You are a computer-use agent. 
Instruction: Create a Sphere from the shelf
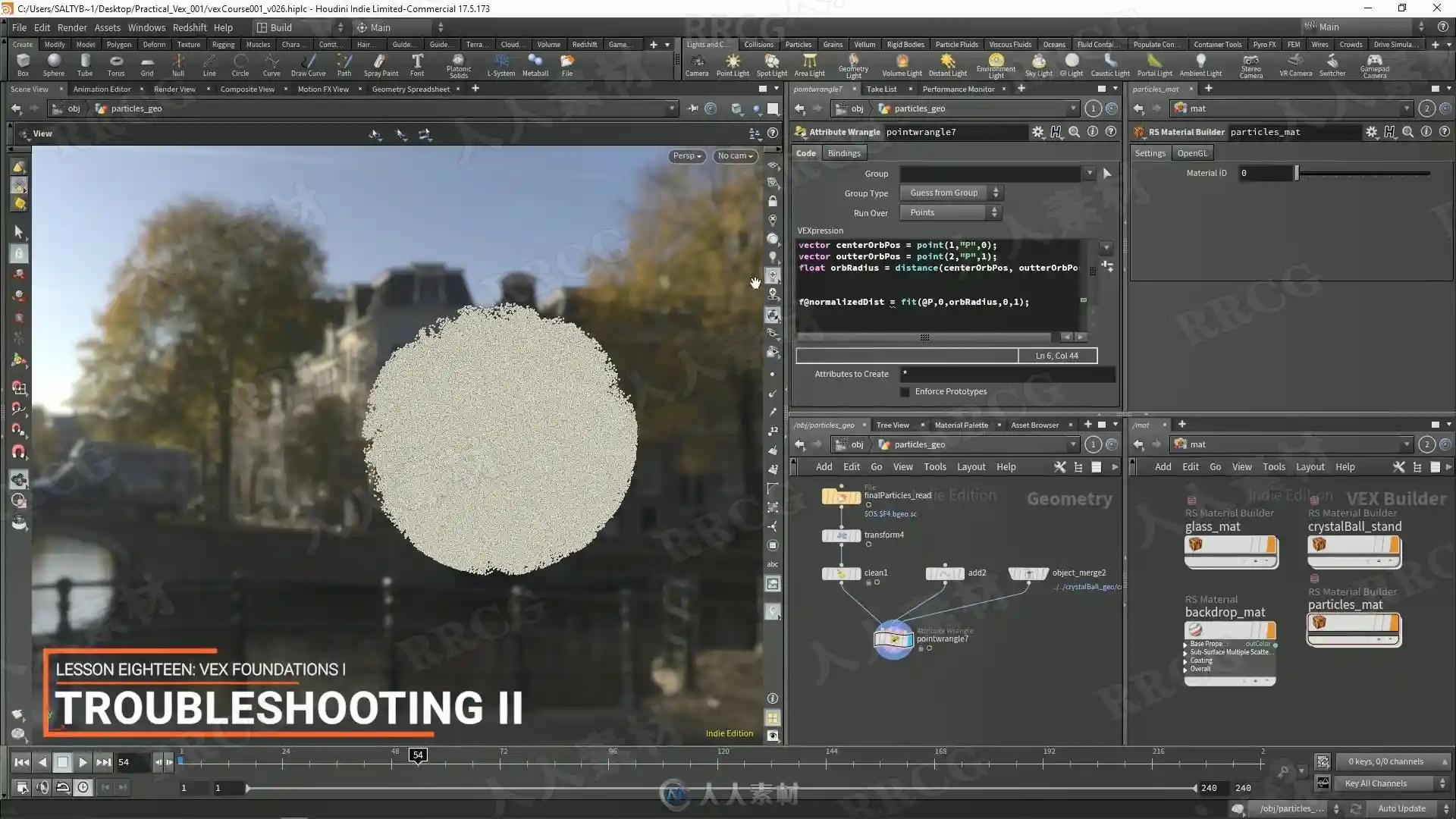(53, 64)
